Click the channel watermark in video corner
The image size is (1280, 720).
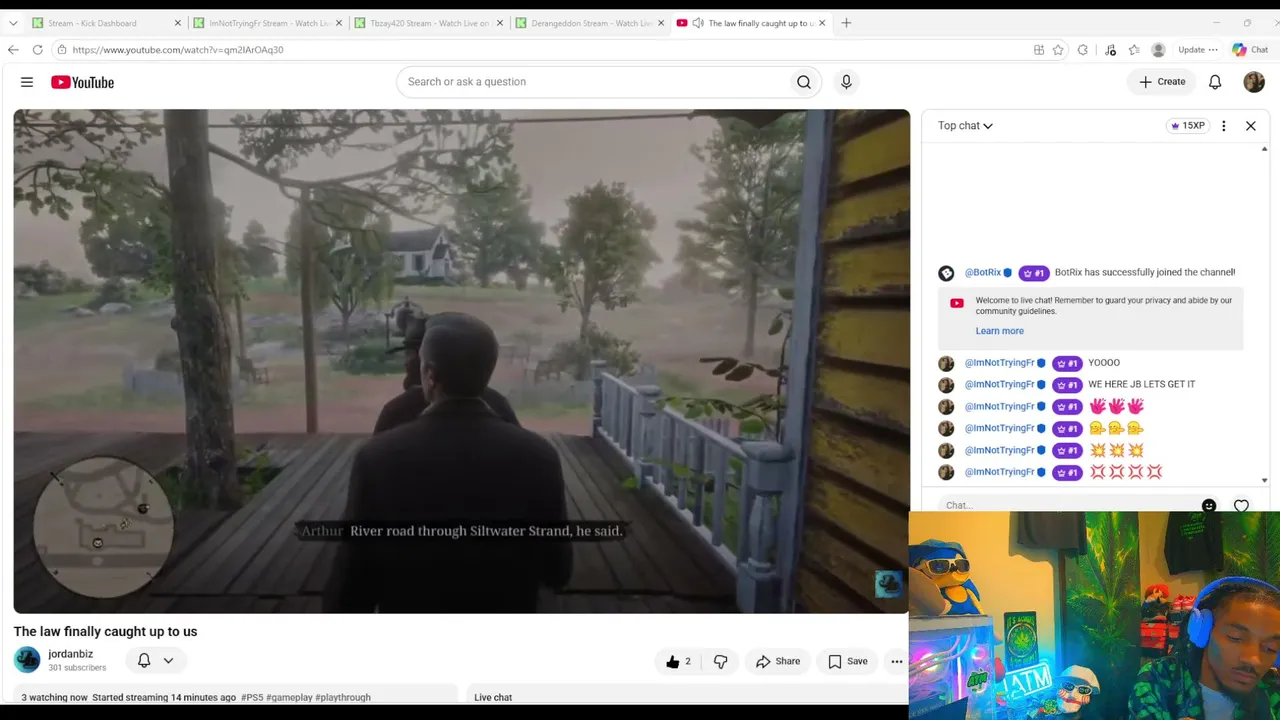[888, 584]
